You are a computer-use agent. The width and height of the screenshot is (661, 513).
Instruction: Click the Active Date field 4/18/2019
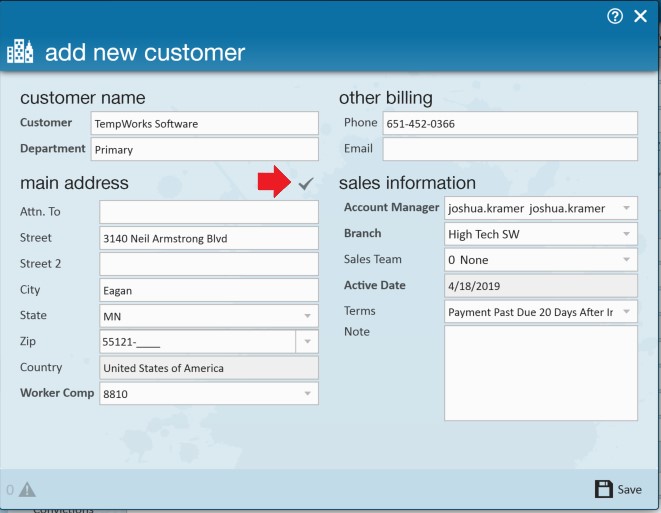541,286
